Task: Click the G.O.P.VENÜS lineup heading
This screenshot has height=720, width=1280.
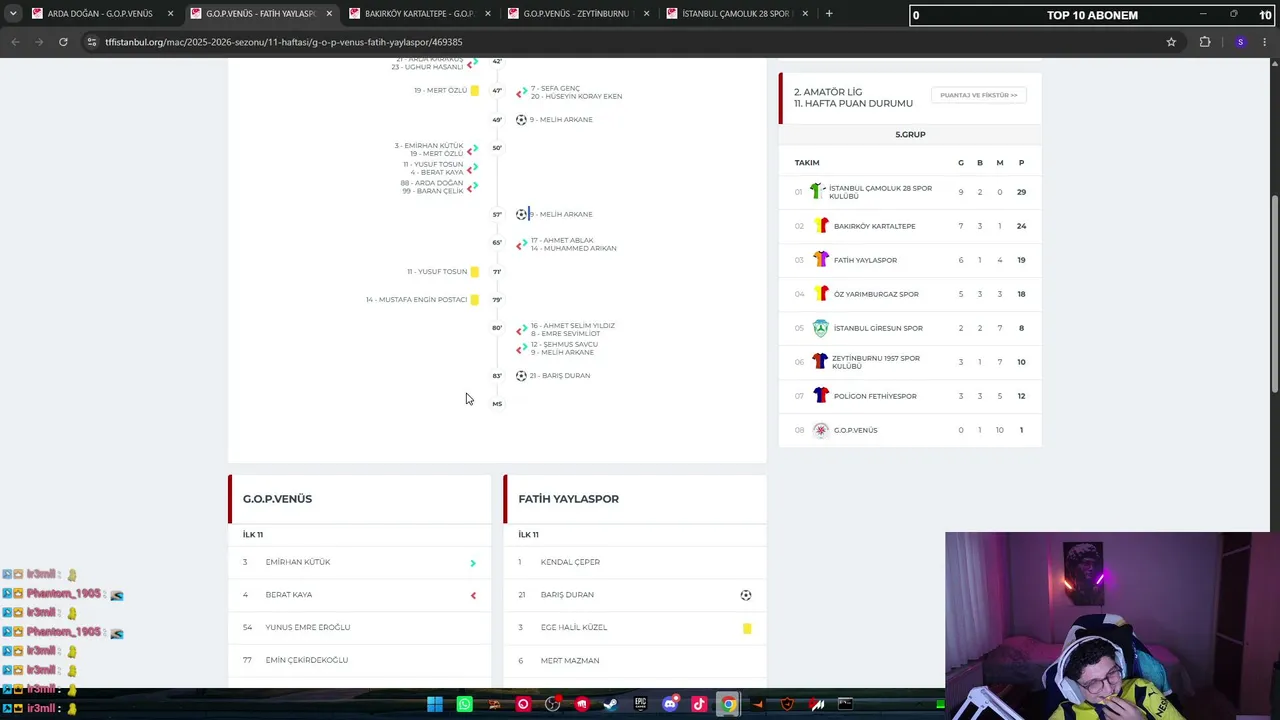Action: point(277,499)
